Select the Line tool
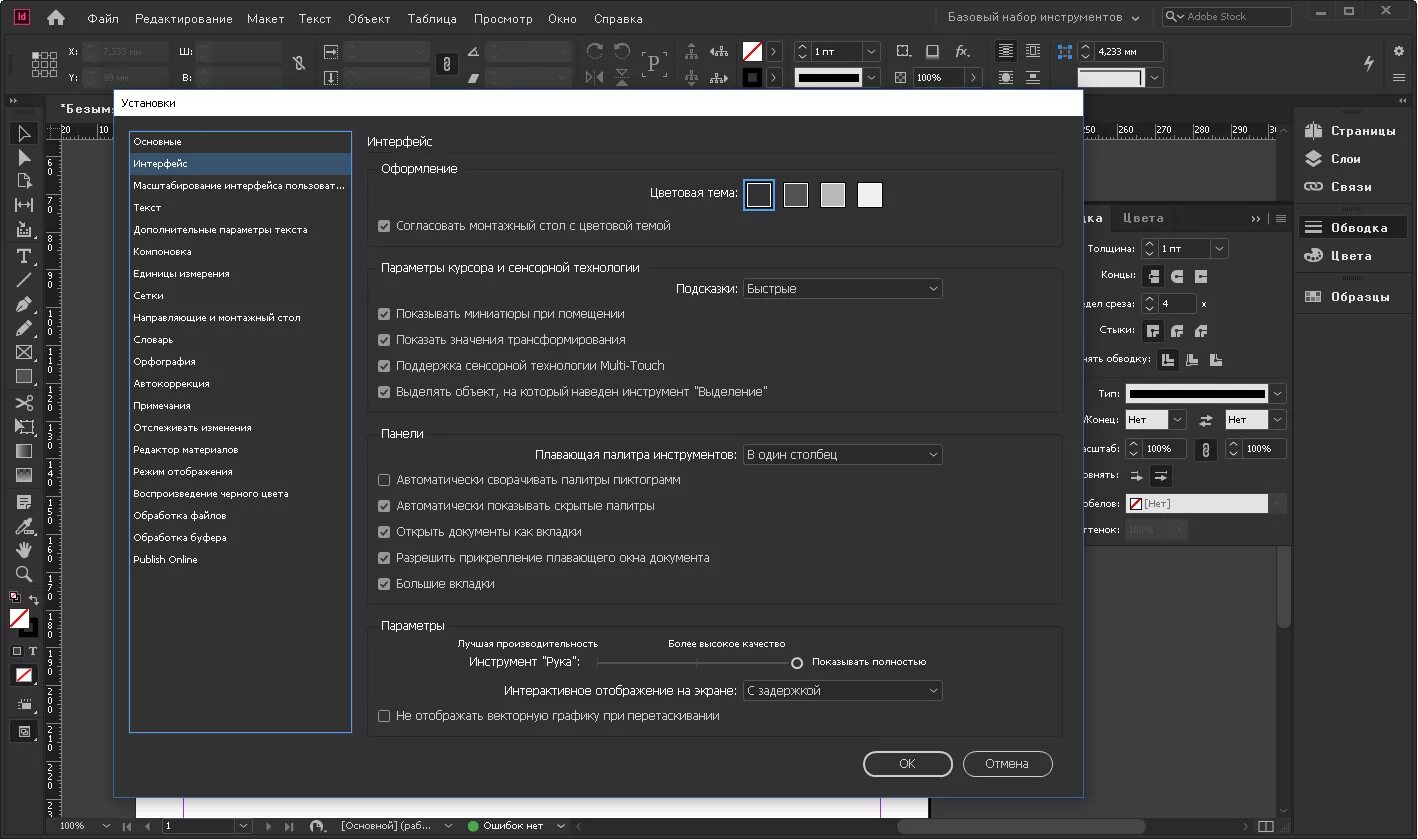Screen dimensions: 1418x840 coord(24,280)
